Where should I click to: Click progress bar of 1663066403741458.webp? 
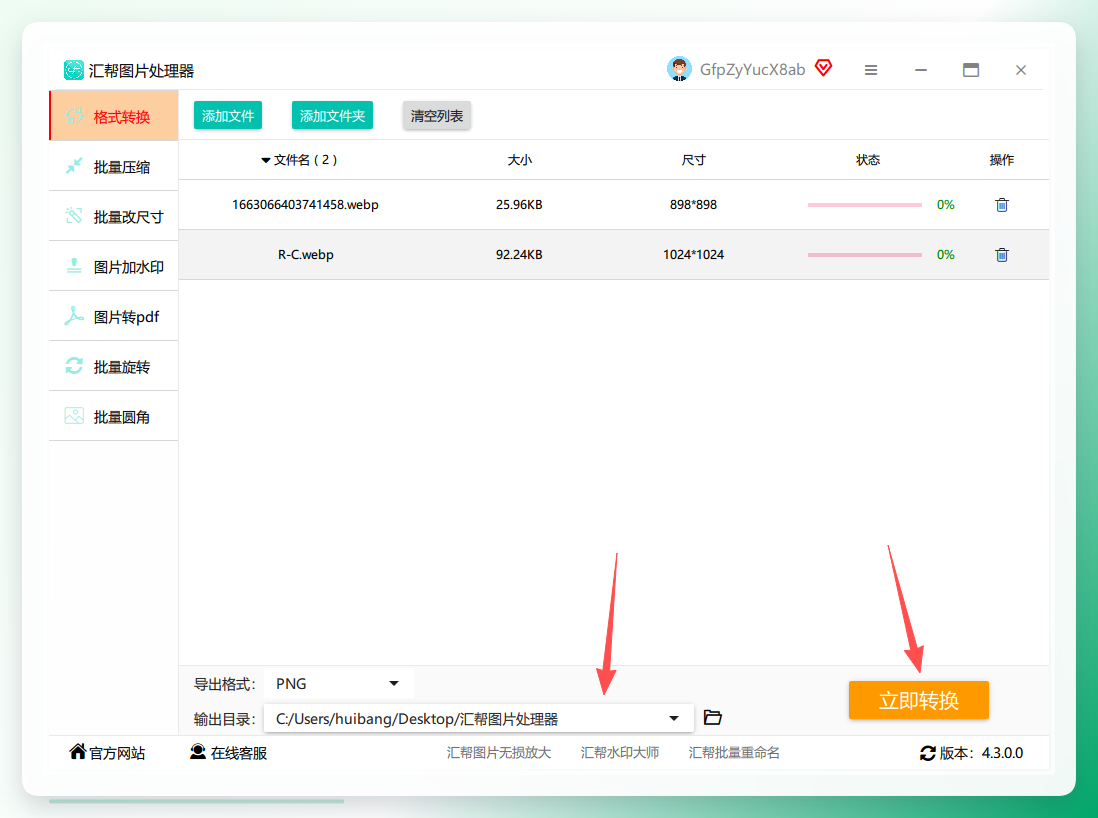click(864, 204)
